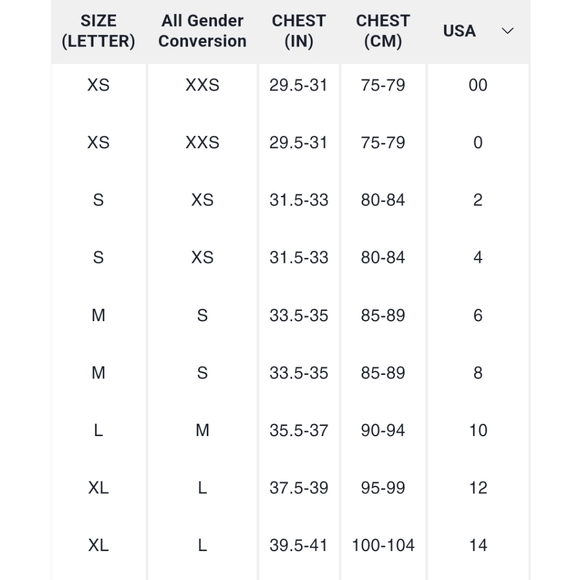Select the SIZE (LETTER) column header
Viewport: 580px width, 580px height.
tap(98, 31)
